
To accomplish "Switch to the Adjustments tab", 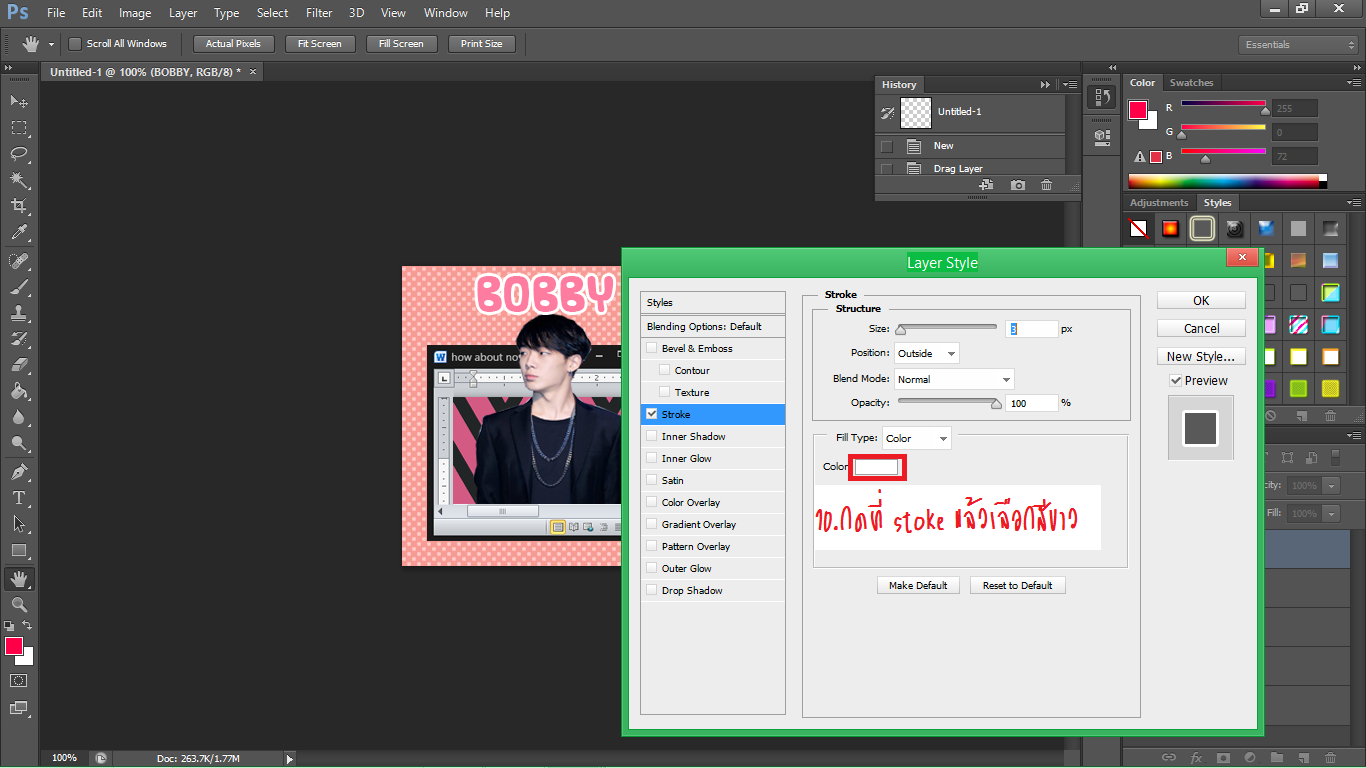I will coord(1159,203).
